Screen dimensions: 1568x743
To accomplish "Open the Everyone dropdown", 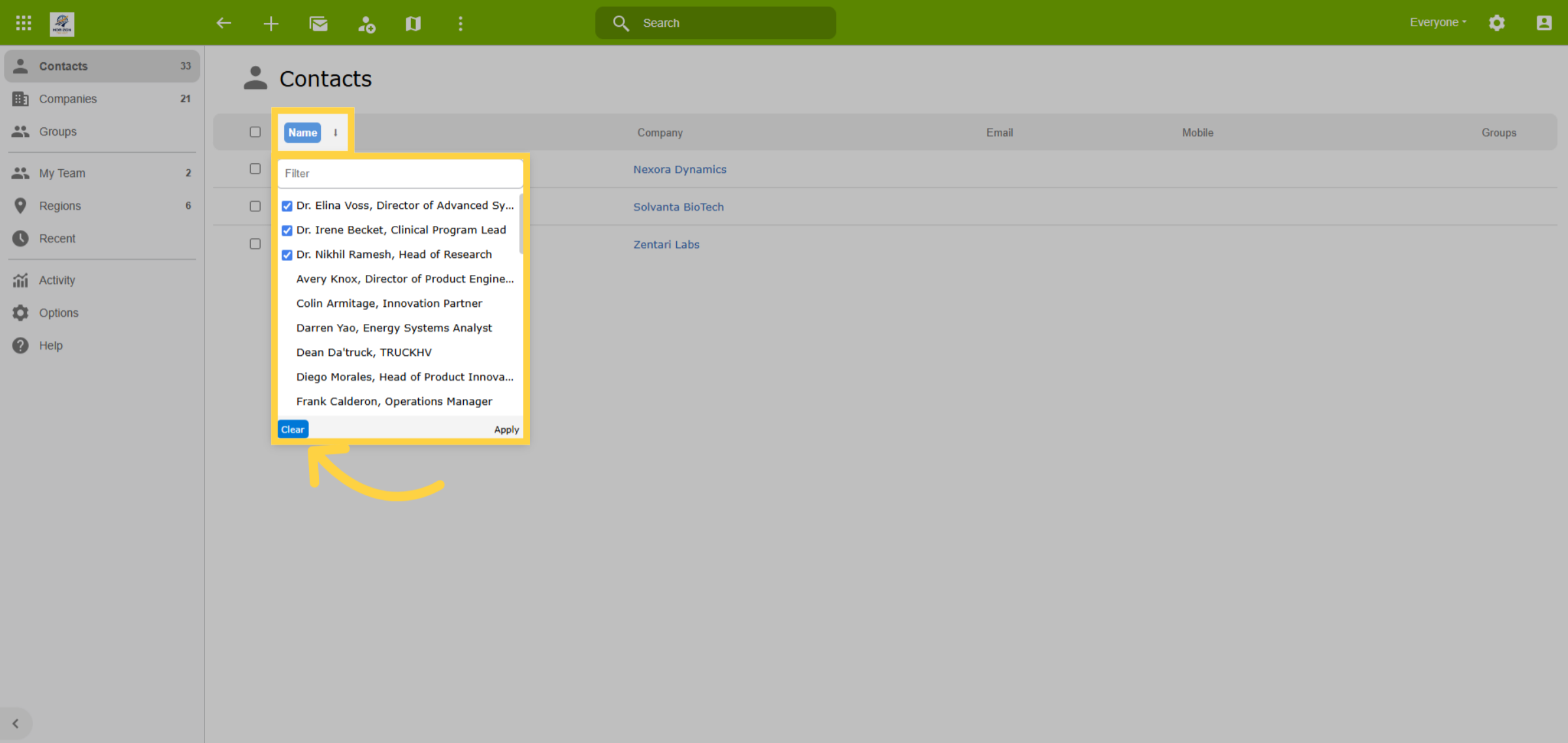I will coord(1438,22).
